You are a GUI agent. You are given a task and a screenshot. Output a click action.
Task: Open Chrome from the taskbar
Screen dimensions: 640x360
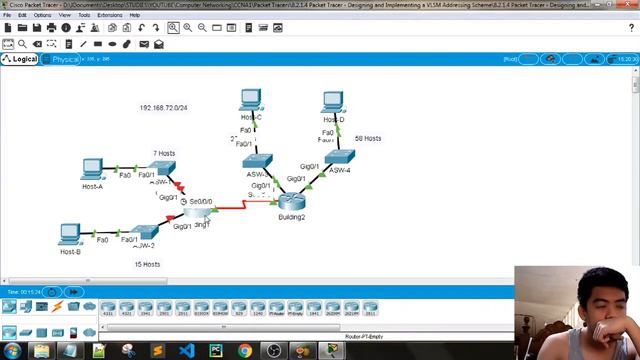click(x=245, y=351)
